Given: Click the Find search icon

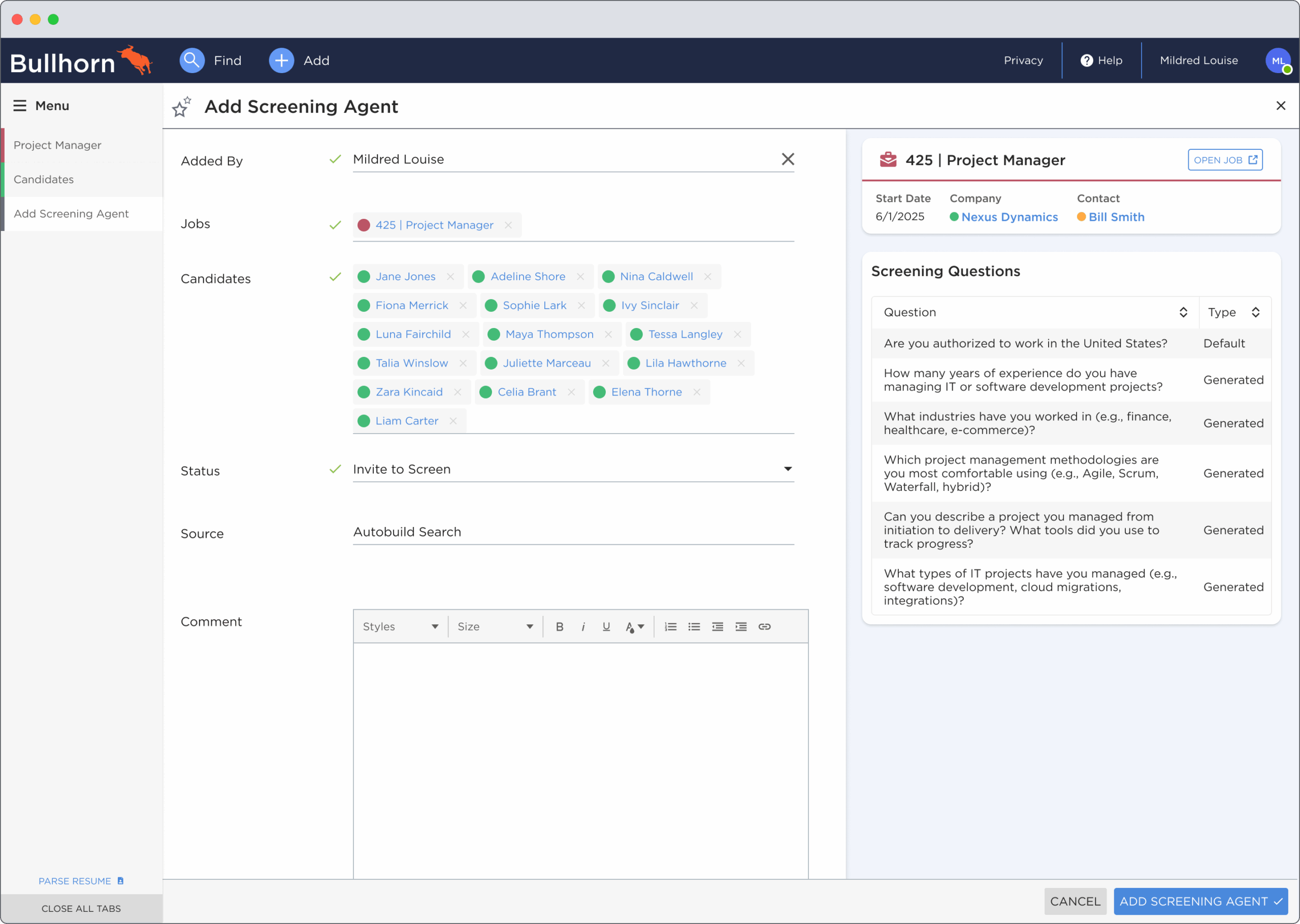Looking at the screenshot, I should pos(192,60).
